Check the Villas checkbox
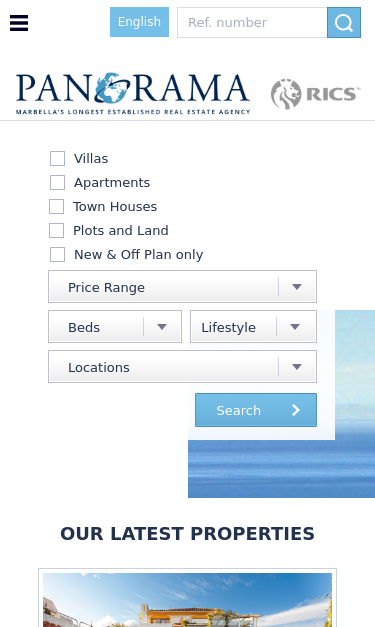This screenshot has width=375, height=627. [x=58, y=158]
